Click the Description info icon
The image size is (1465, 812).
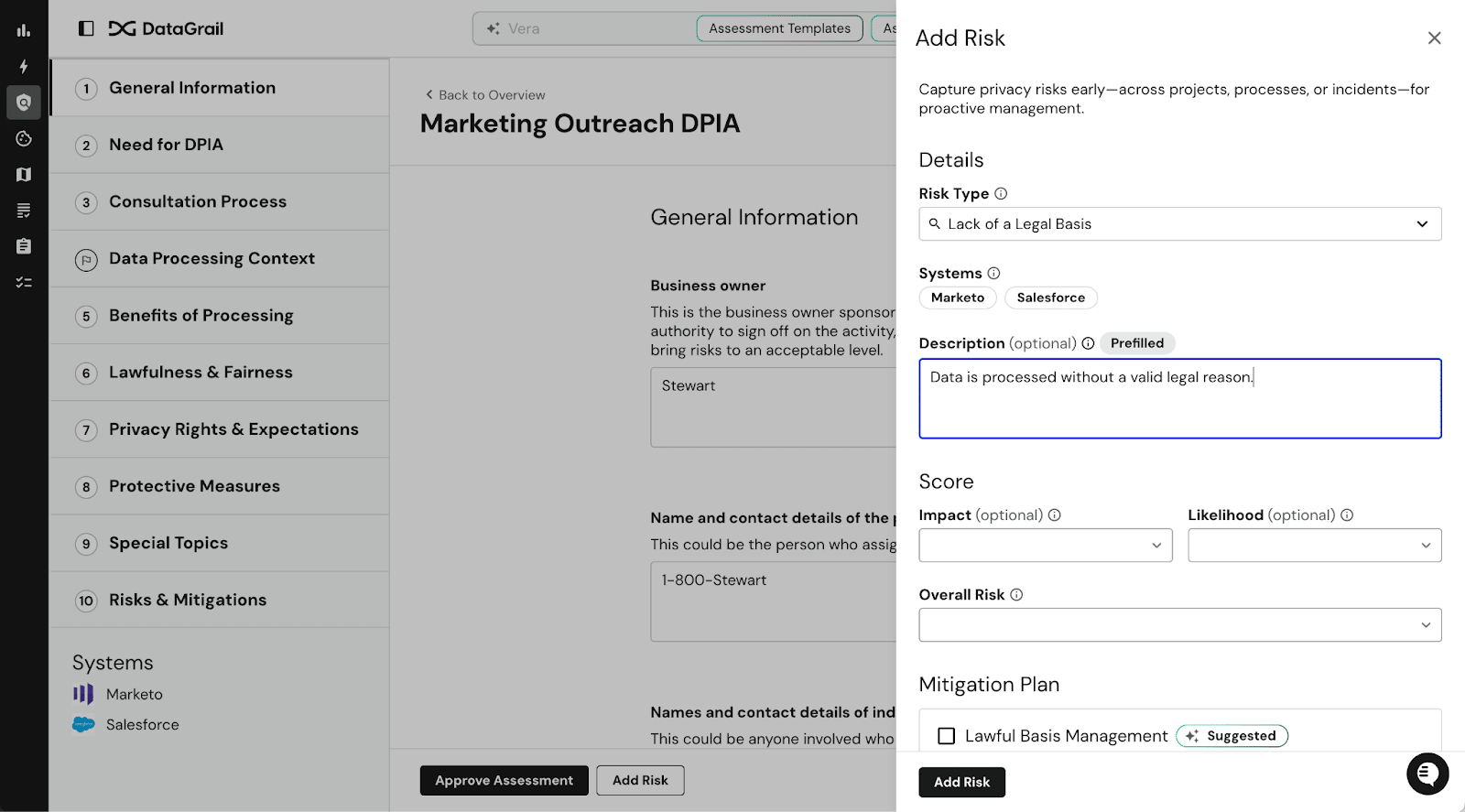coord(1088,343)
